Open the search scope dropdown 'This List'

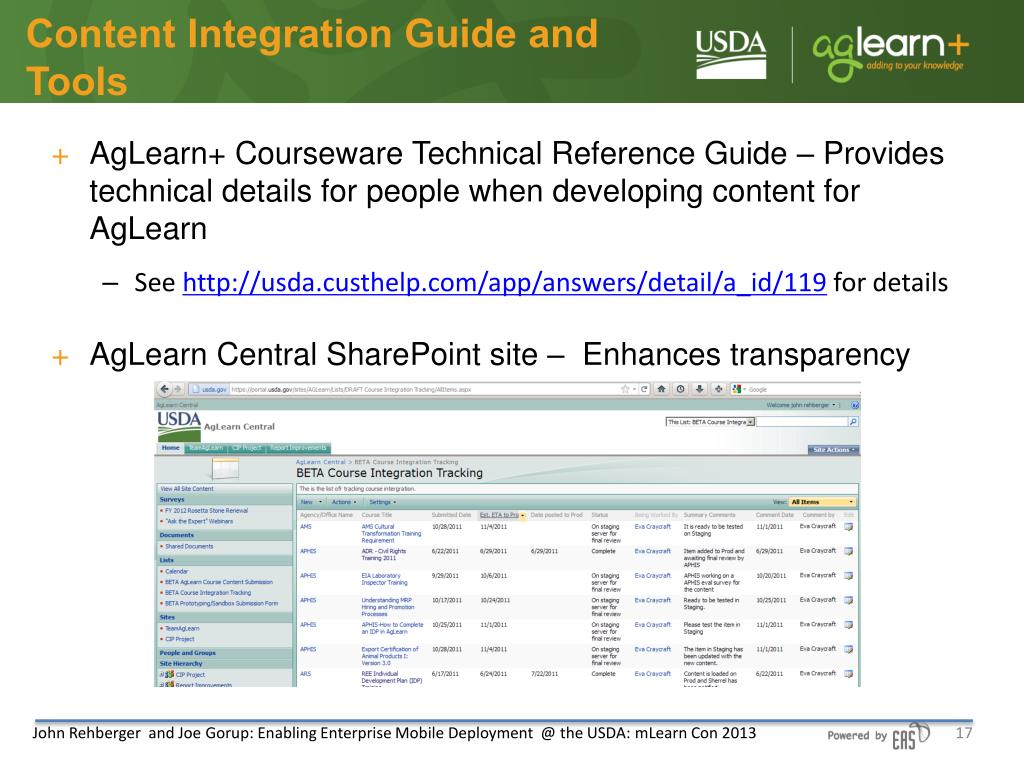[710, 422]
